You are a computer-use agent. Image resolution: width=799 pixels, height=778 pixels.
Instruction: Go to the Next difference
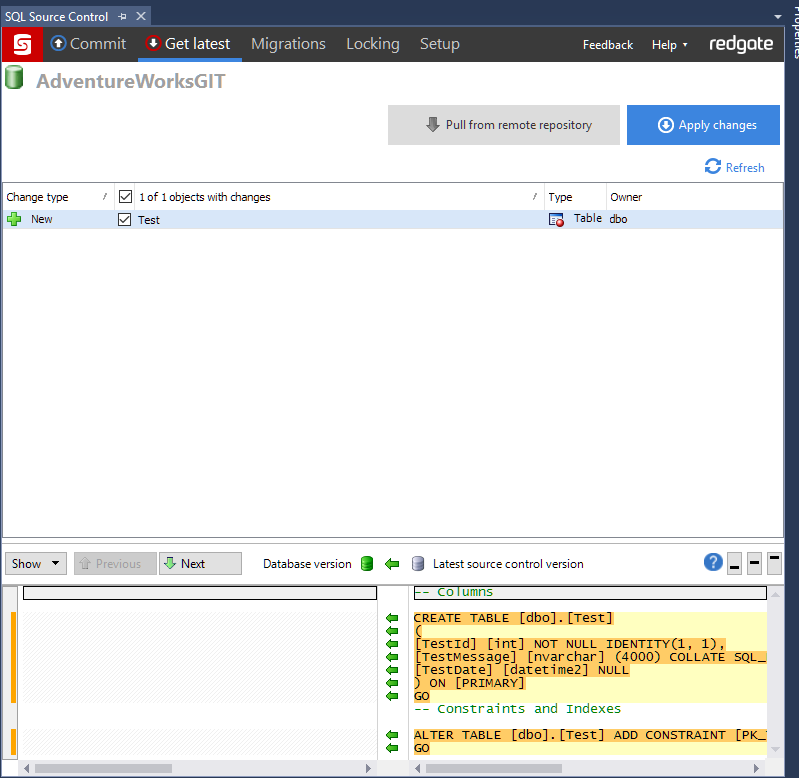tap(200, 564)
